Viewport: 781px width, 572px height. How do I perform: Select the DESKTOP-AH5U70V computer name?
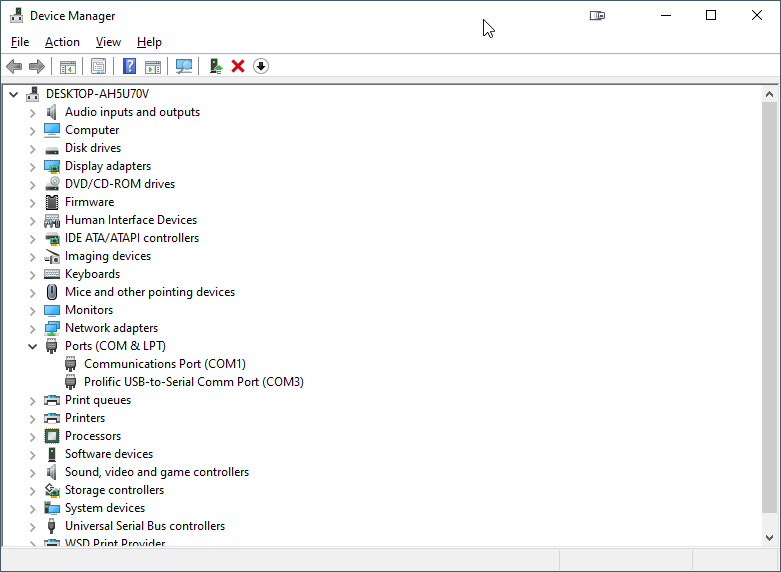tap(97, 94)
